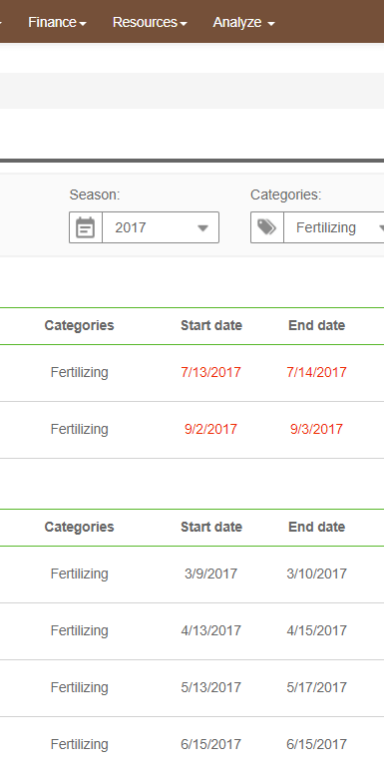Select the overdue 9/3/2017 end date

tap(316, 429)
